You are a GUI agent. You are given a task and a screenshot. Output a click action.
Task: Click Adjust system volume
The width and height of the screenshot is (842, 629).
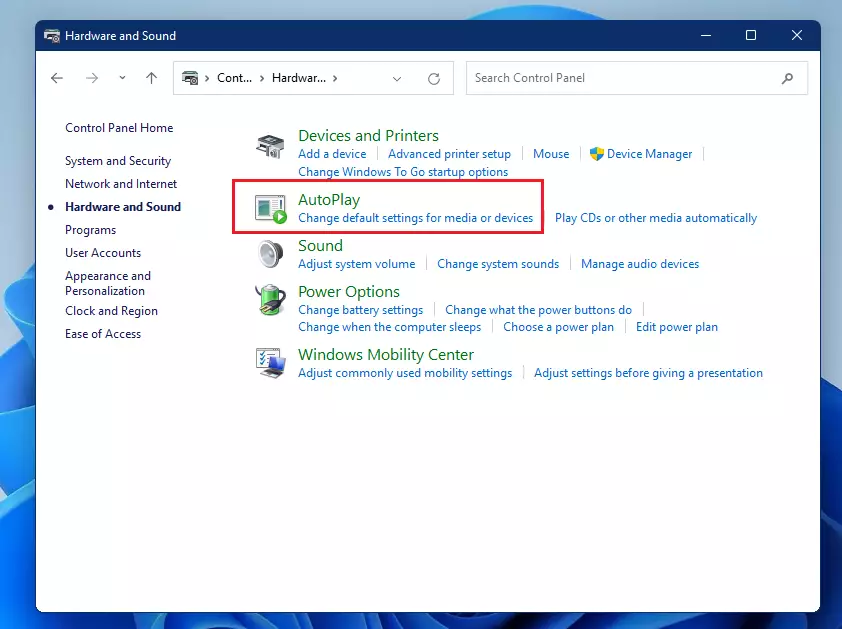coord(357,264)
